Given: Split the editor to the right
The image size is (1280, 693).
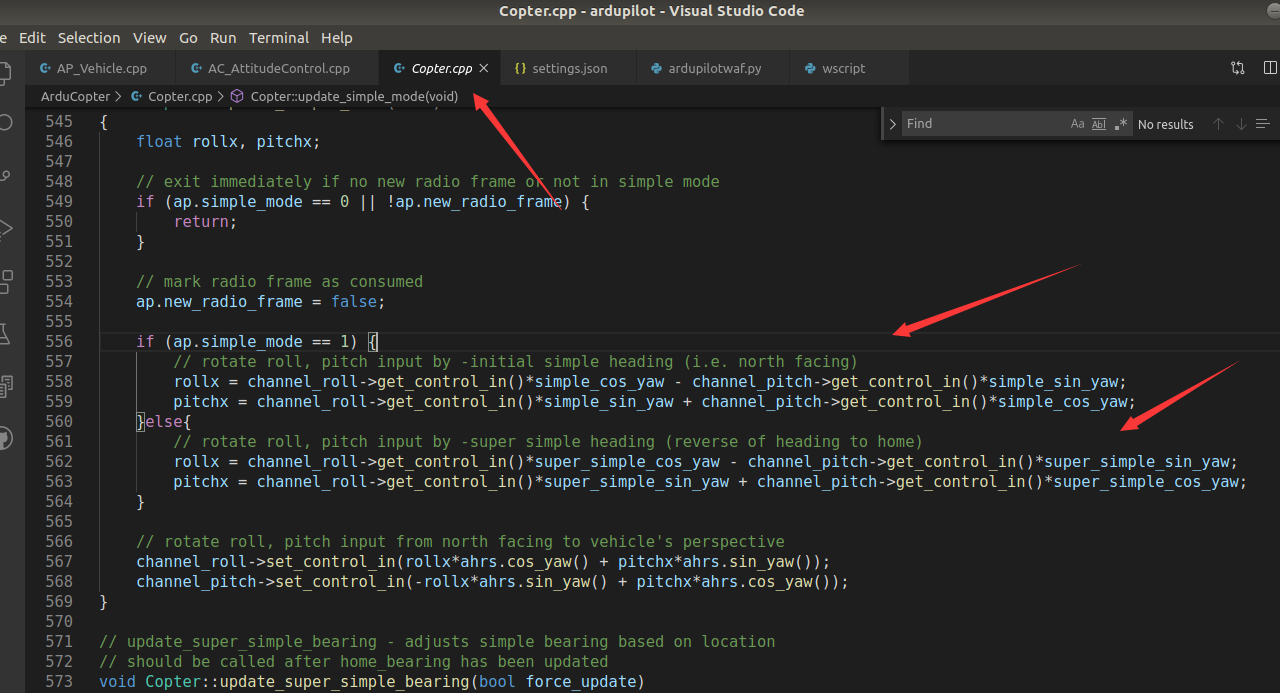Looking at the screenshot, I should [x=1271, y=68].
